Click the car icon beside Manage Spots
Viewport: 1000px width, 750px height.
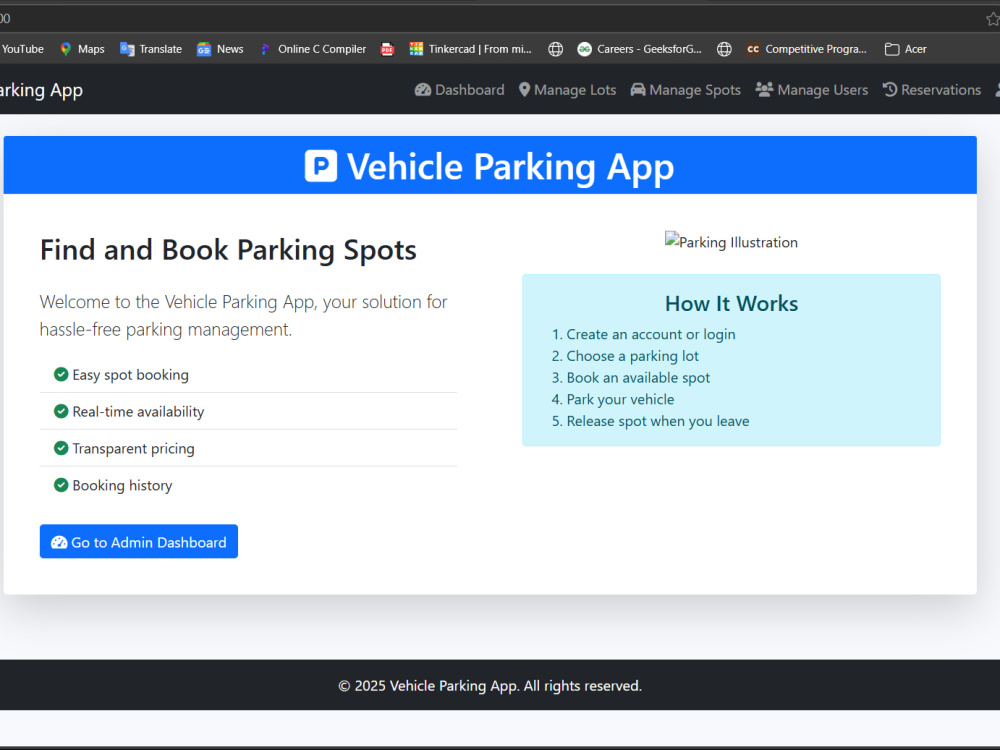tap(638, 89)
